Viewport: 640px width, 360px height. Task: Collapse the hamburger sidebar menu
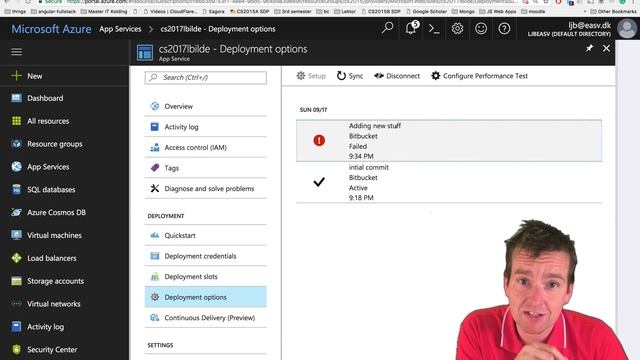[x=16, y=52]
